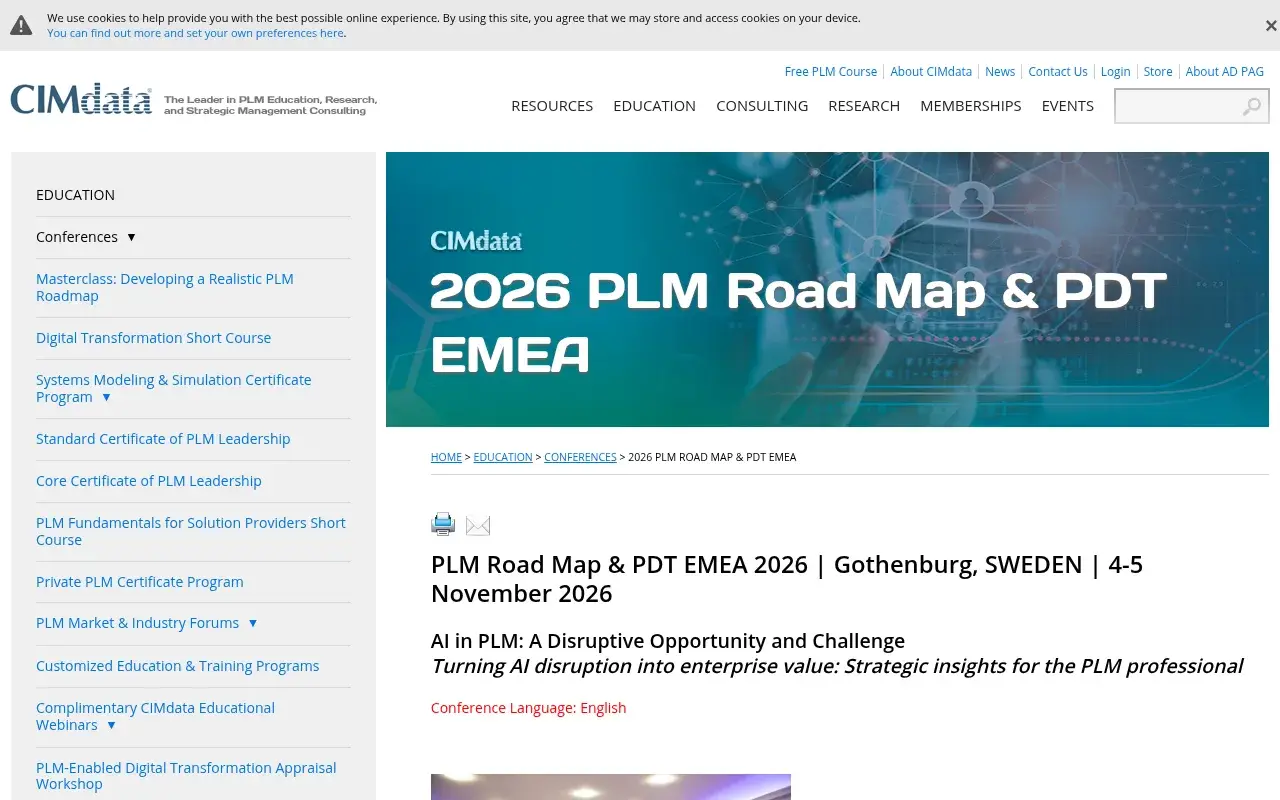Click the CIMdata logo in header
The image size is (1280, 800).
[x=81, y=99]
